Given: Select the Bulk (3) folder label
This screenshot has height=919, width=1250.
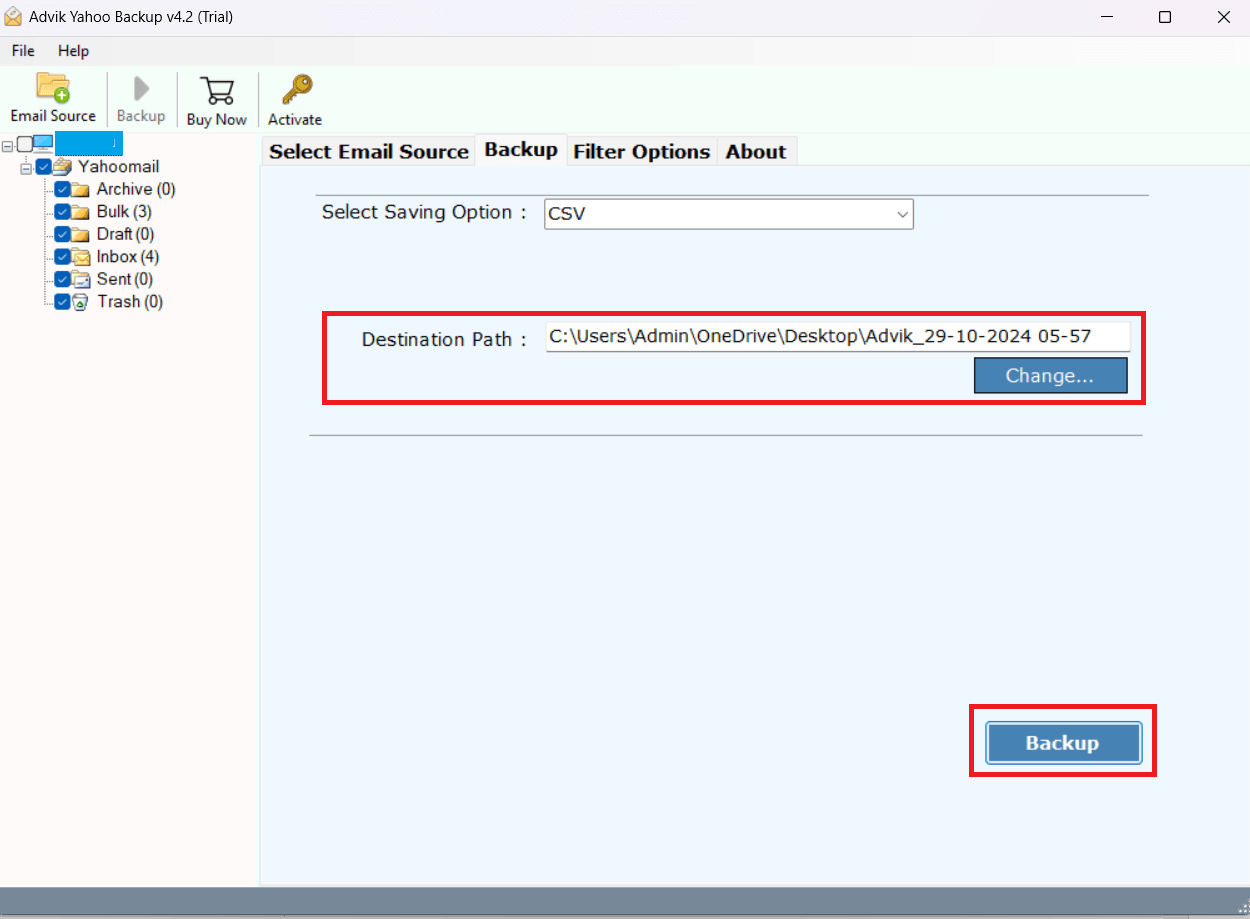Looking at the screenshot, I should [124, 212].
